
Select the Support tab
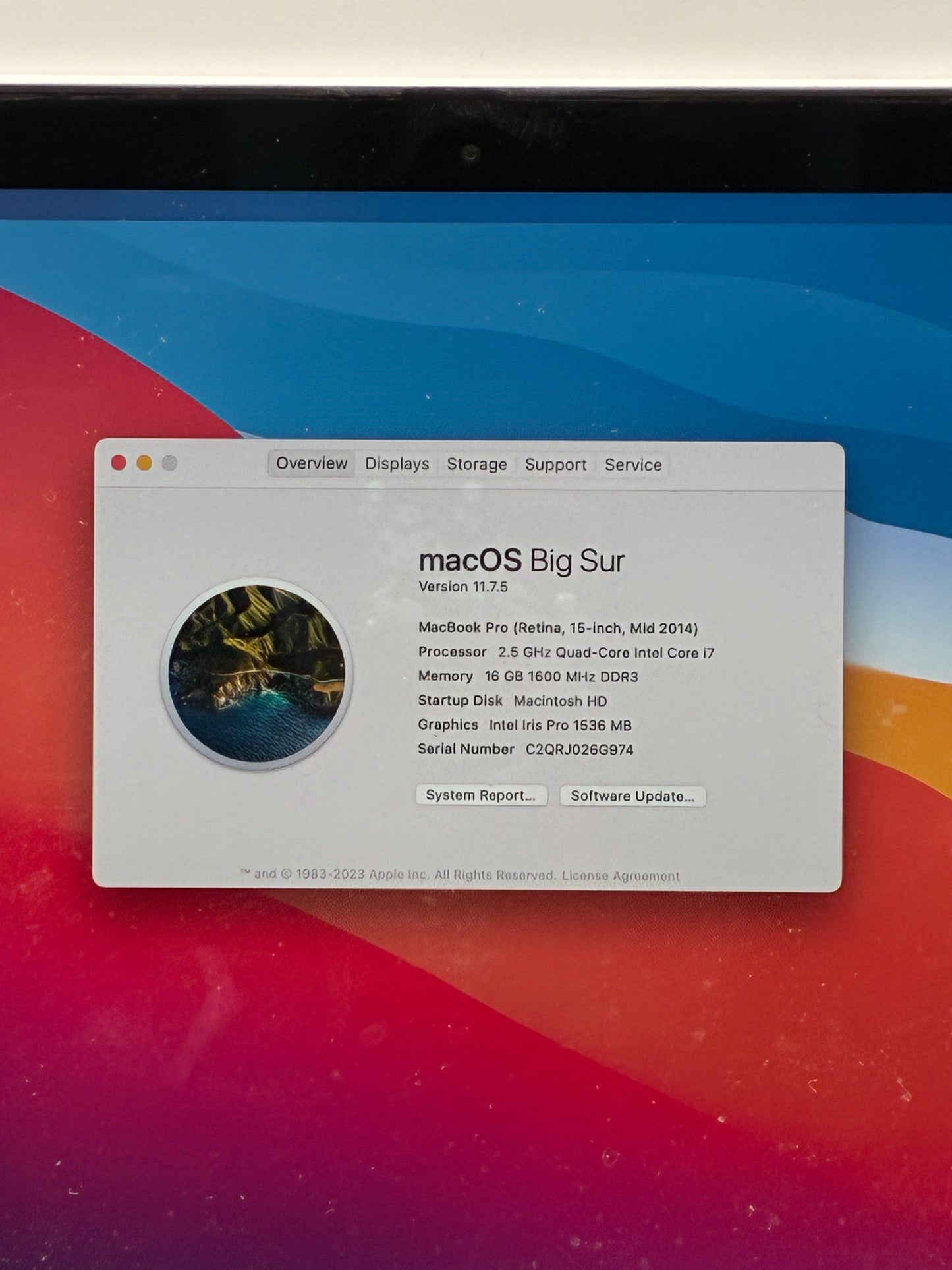pyautogui.click(x=555, y=465)
